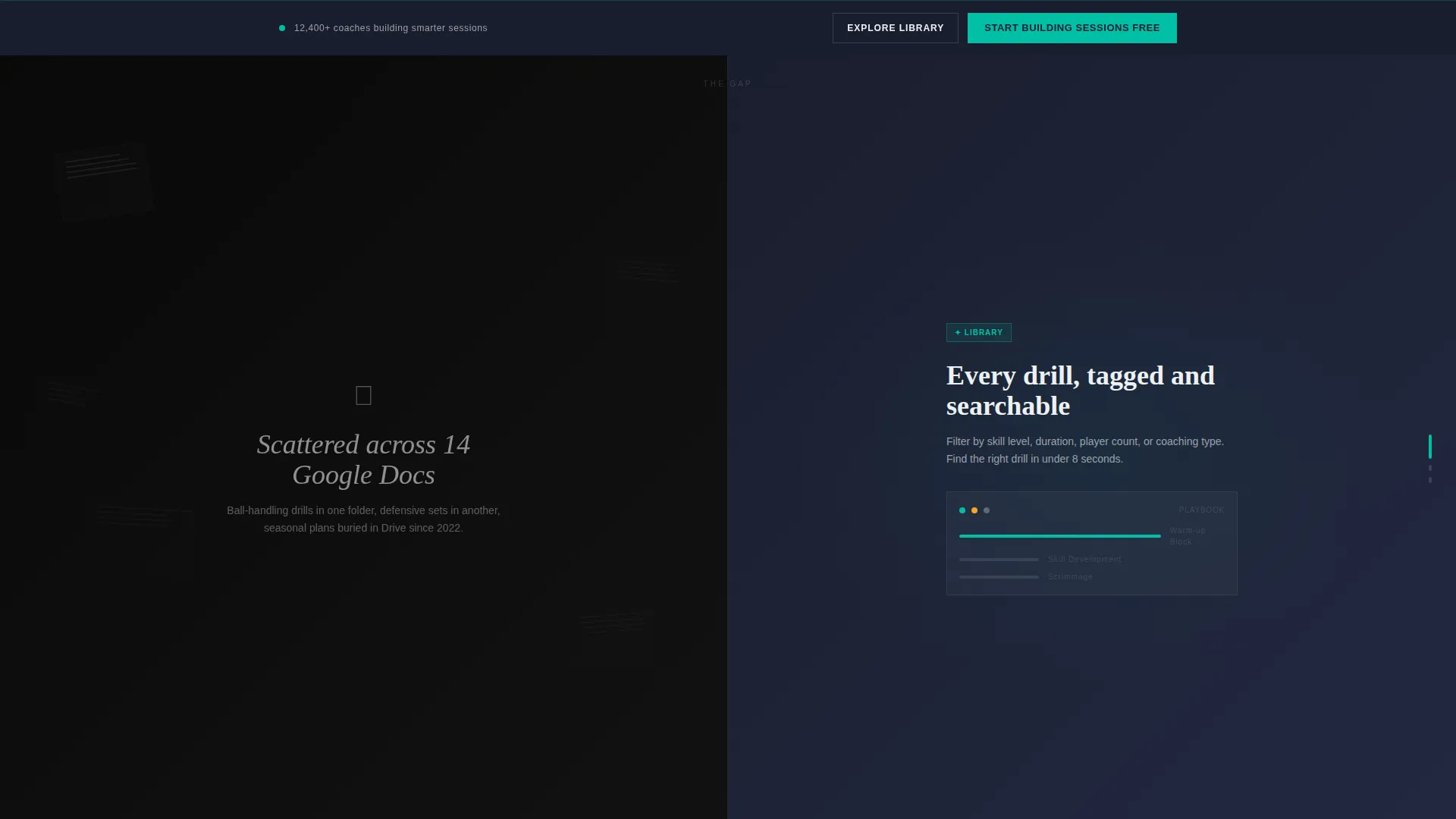Click the Explore Library button
Viewport: 1456px width, 819px height.
pyautogui.click(x=895, y=28)
